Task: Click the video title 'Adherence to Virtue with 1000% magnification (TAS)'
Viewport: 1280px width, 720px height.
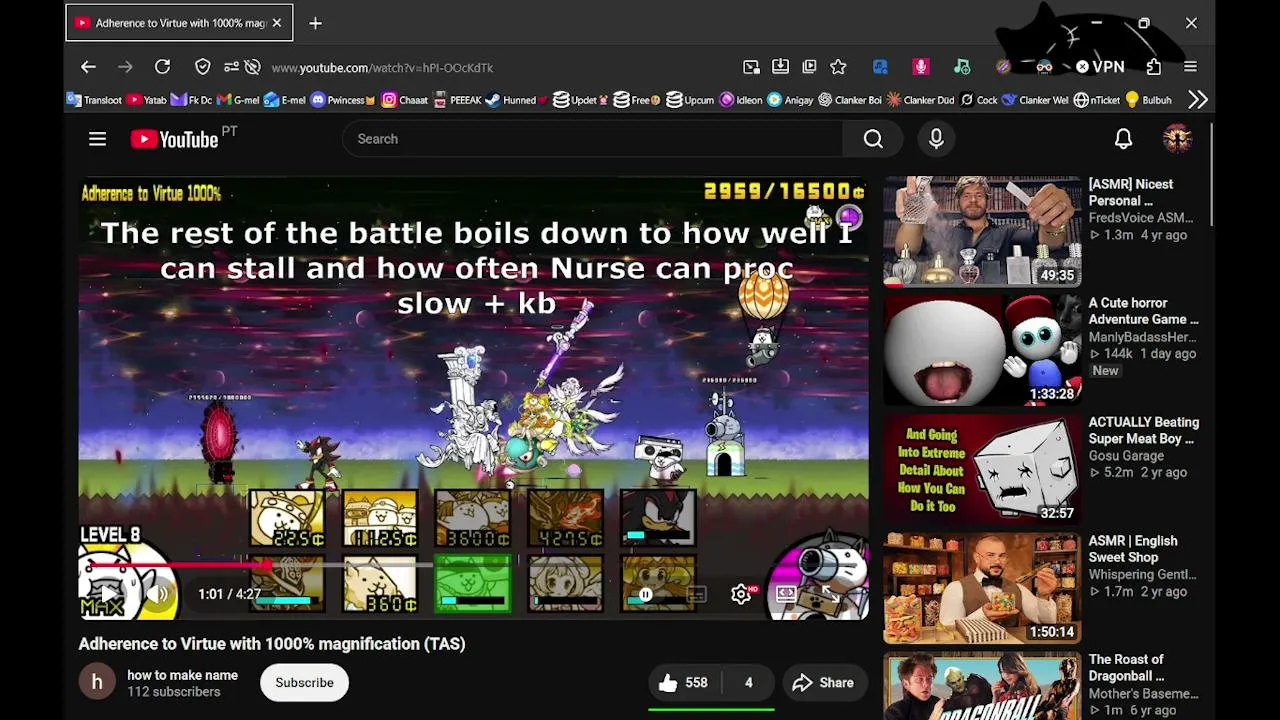Action: (x=272, y=644)
